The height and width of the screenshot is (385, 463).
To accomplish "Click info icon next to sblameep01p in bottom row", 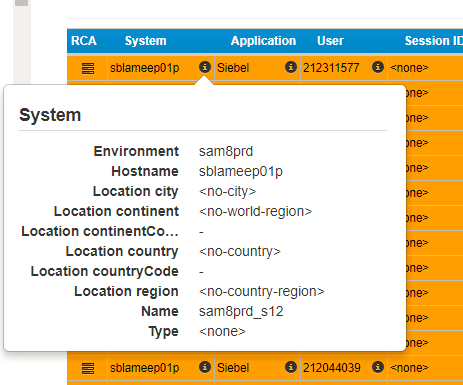I will pyautogui.click(x=205, y=367).
